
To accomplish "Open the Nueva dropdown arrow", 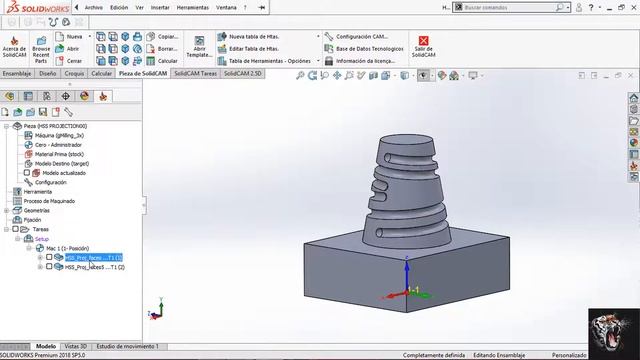I will pyautogui.click(x=90, y=37).
